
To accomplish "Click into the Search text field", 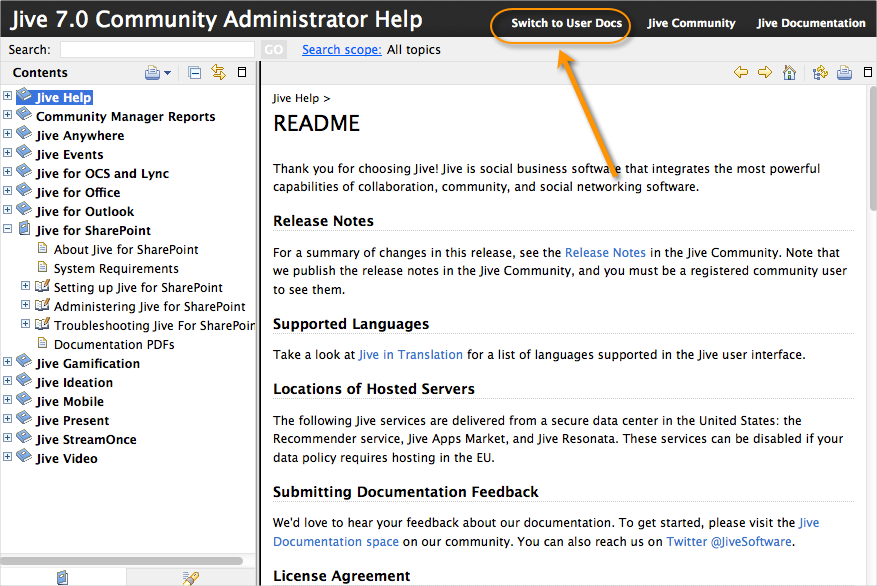I will click(x=157, y=50).
